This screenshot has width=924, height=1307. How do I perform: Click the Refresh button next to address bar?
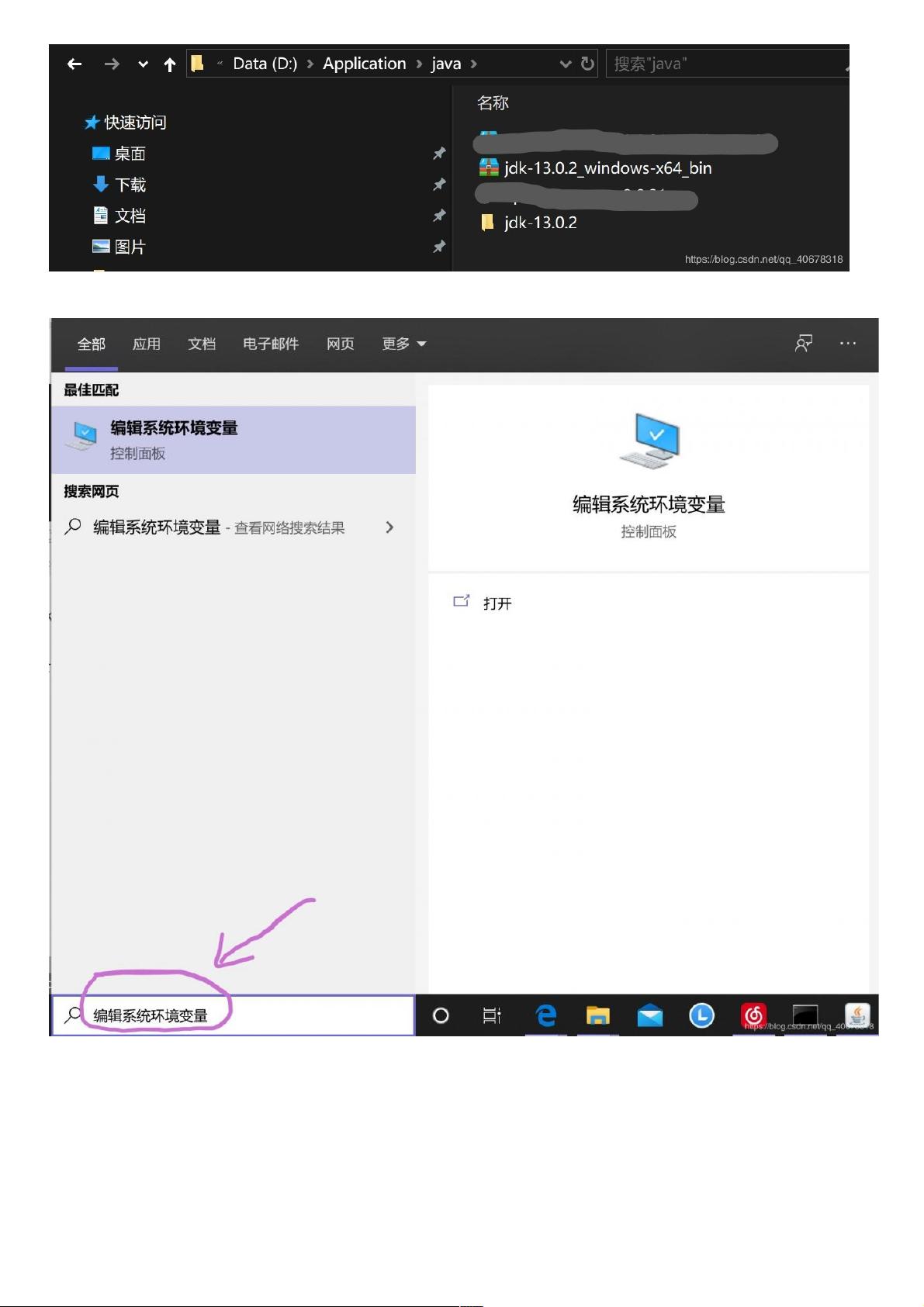click(x=588, y=64)
